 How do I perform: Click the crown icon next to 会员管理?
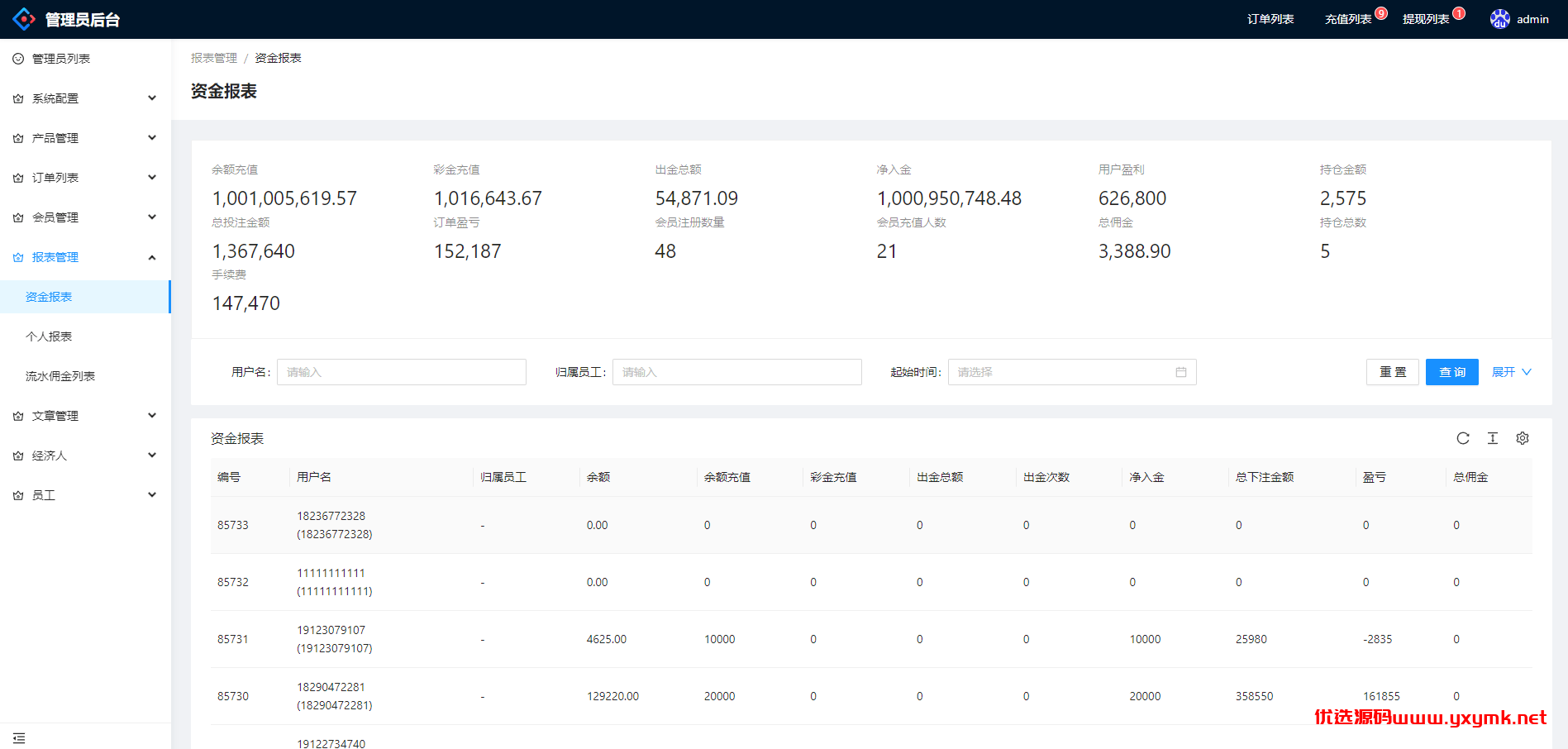tap(18, 217)
